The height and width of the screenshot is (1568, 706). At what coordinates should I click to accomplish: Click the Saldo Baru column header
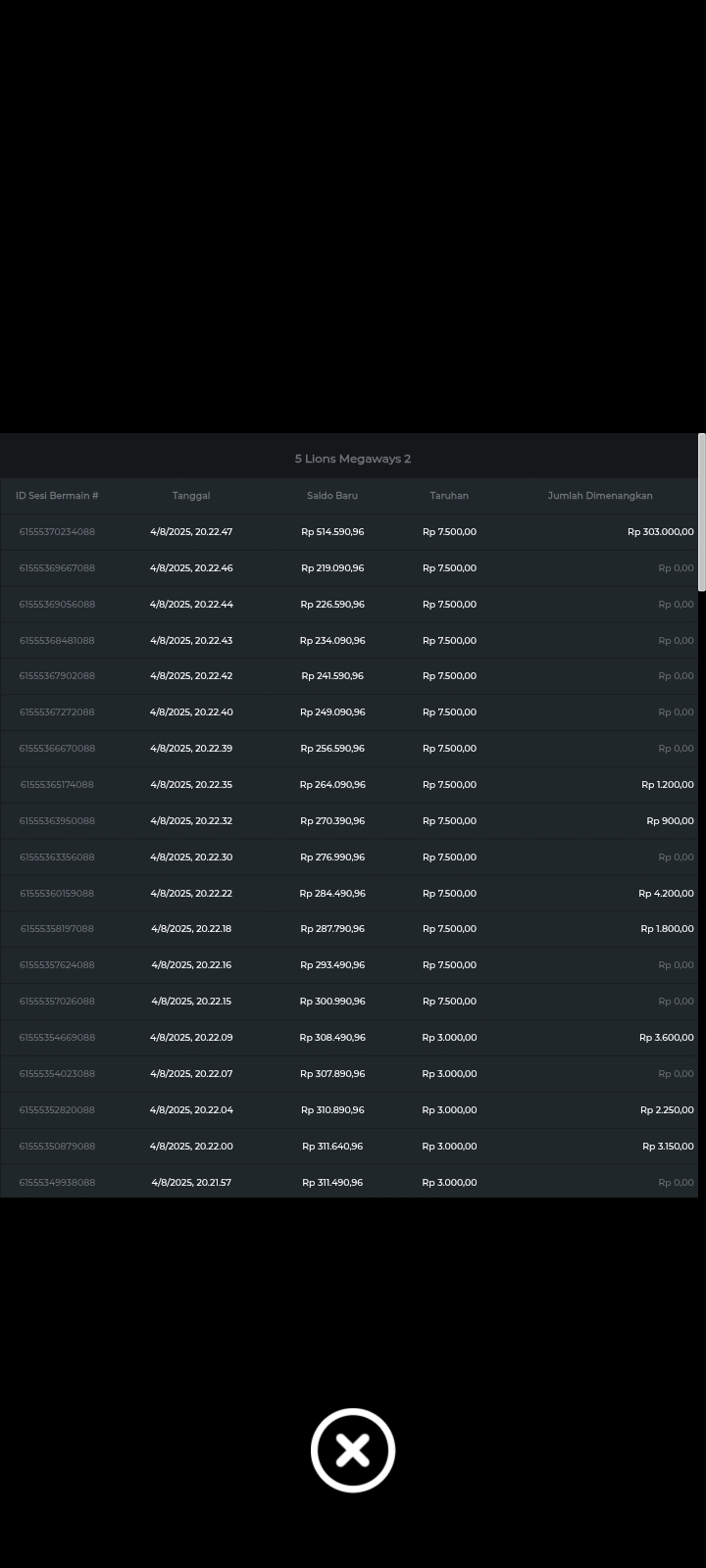click(332, 496)
